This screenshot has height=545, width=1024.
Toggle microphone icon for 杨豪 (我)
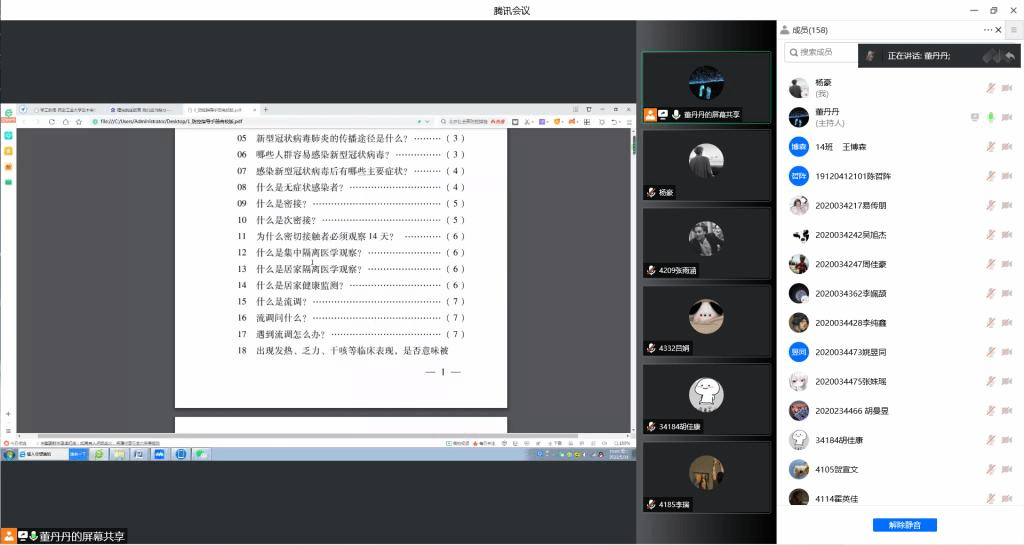(x=990, y=88)
